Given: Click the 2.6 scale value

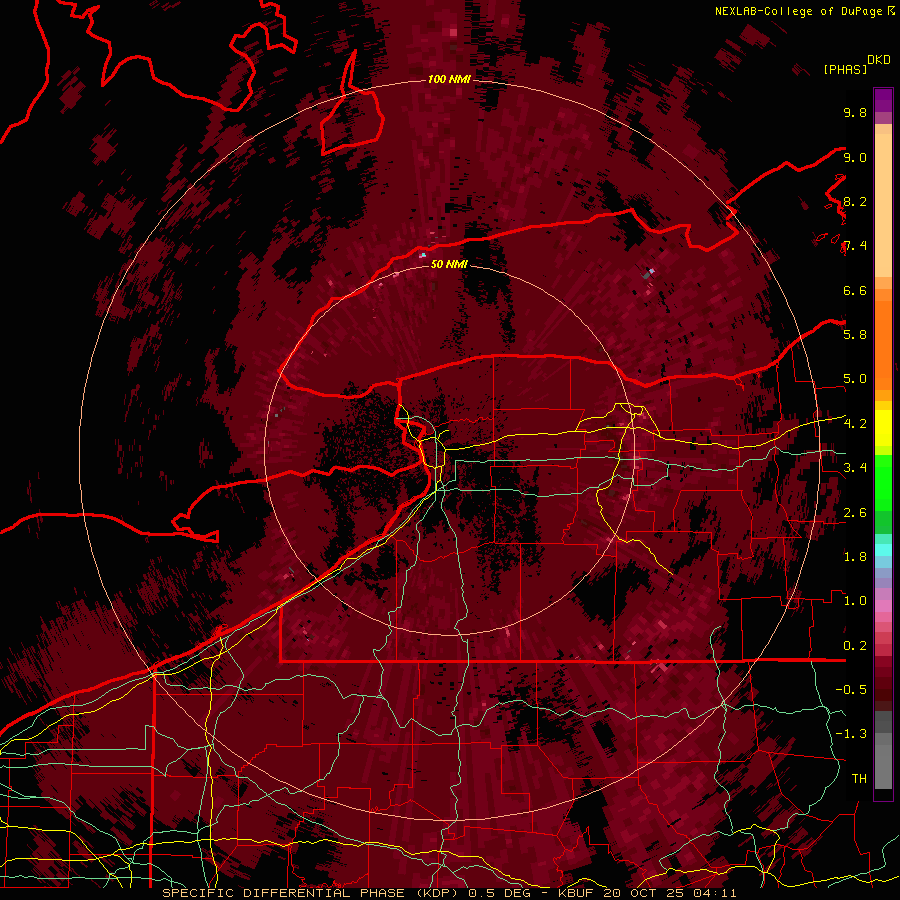Looking at the screenshot, I should (x=855, y=512).
